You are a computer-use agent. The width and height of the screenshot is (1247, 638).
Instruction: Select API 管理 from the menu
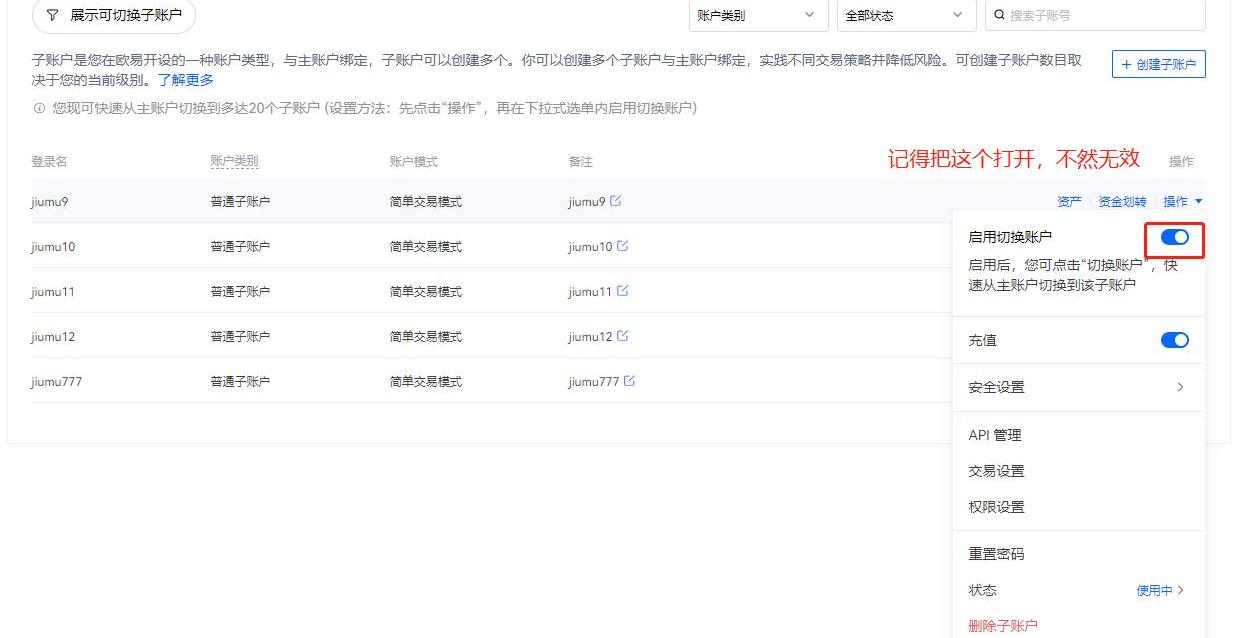click(x=995, y=435)
